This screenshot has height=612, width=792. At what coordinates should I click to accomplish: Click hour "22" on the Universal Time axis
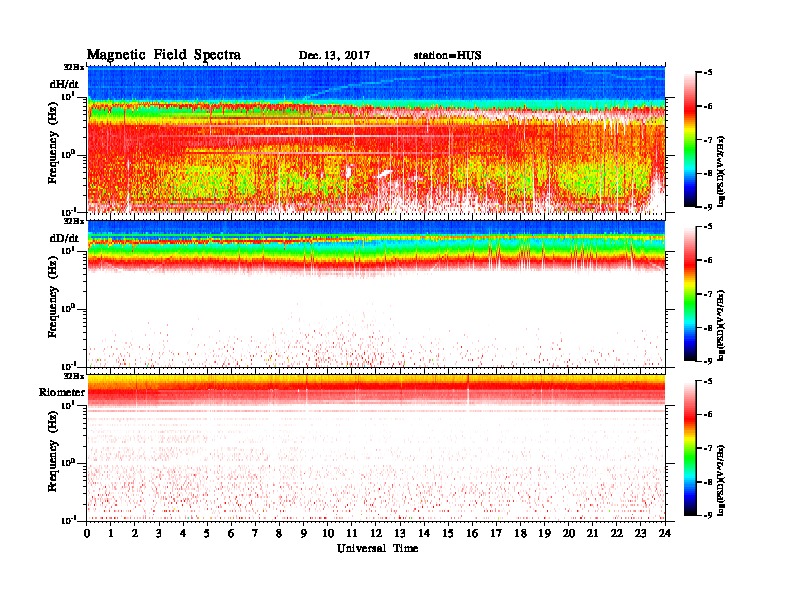point(616,533)
